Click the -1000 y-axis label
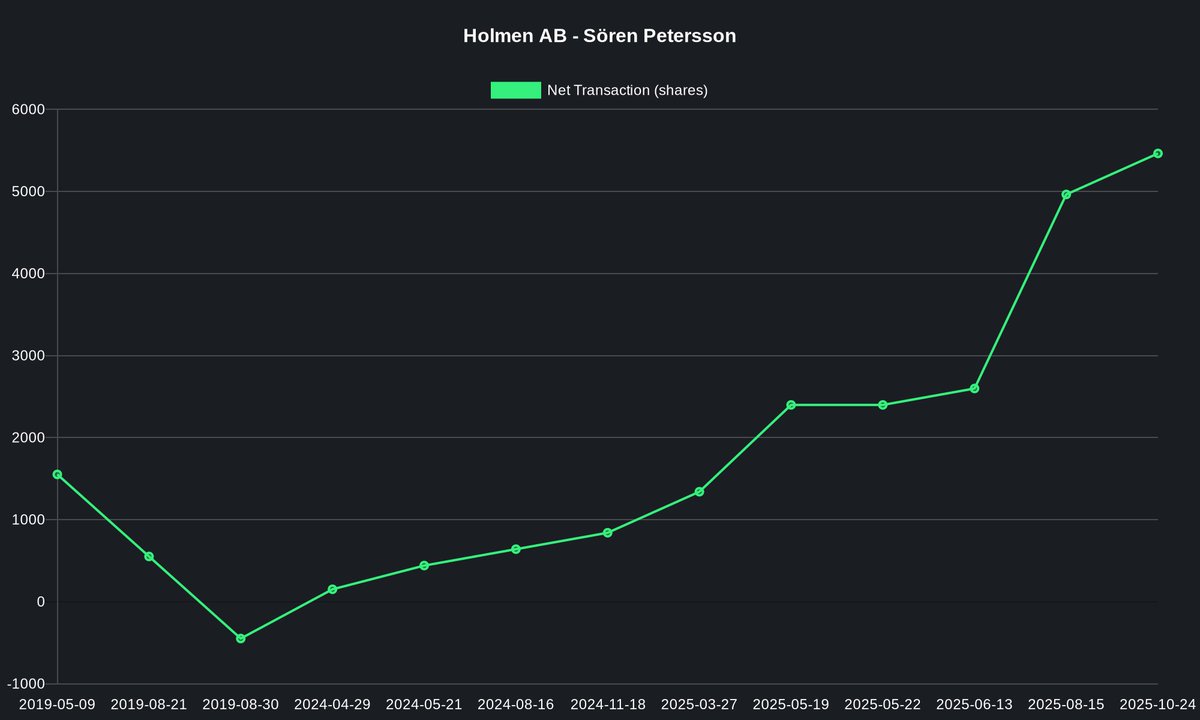Screen dimensions: 1200x720 pos(26,683)
